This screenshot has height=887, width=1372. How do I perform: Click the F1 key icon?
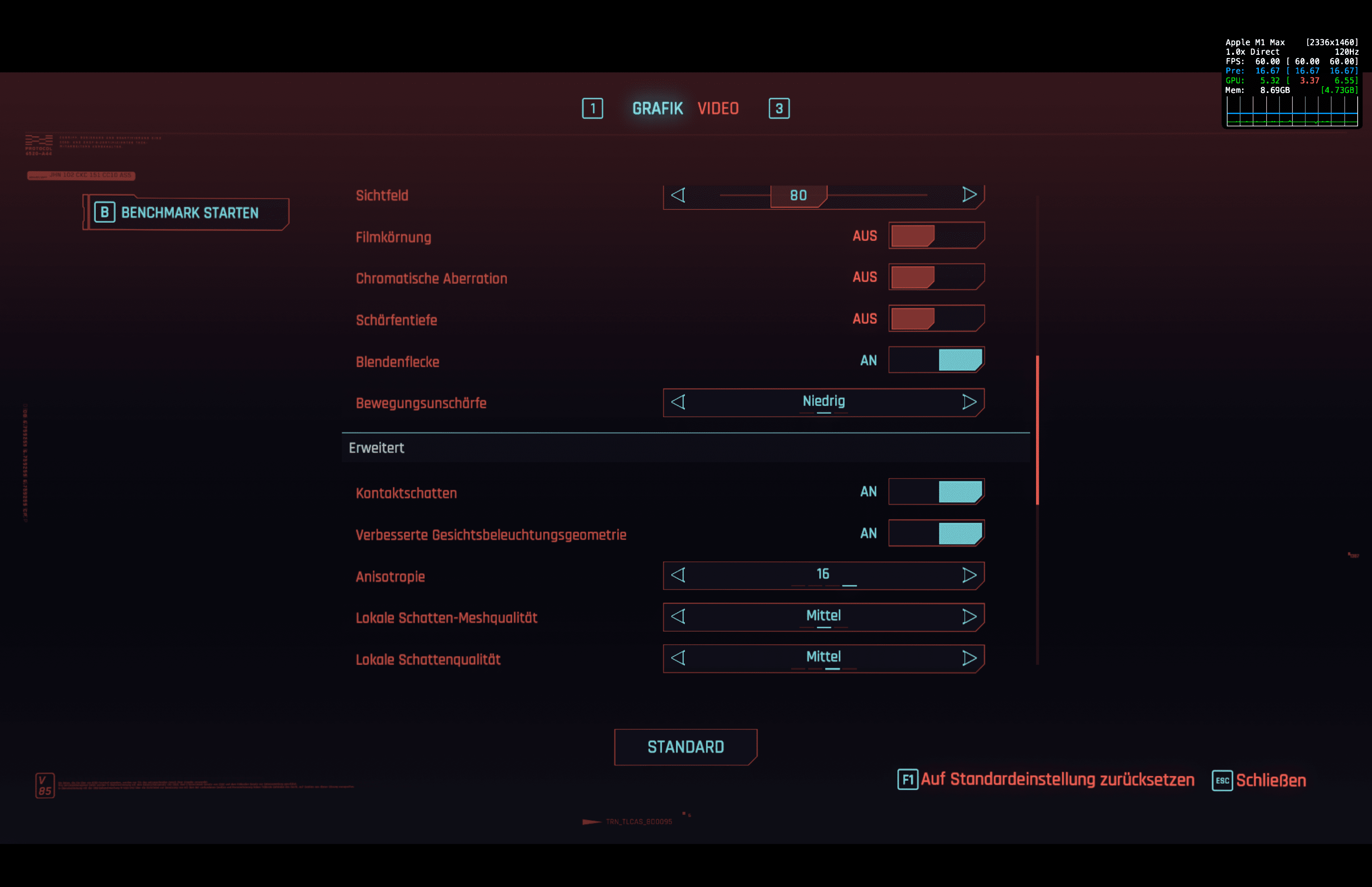click(908, 780)
